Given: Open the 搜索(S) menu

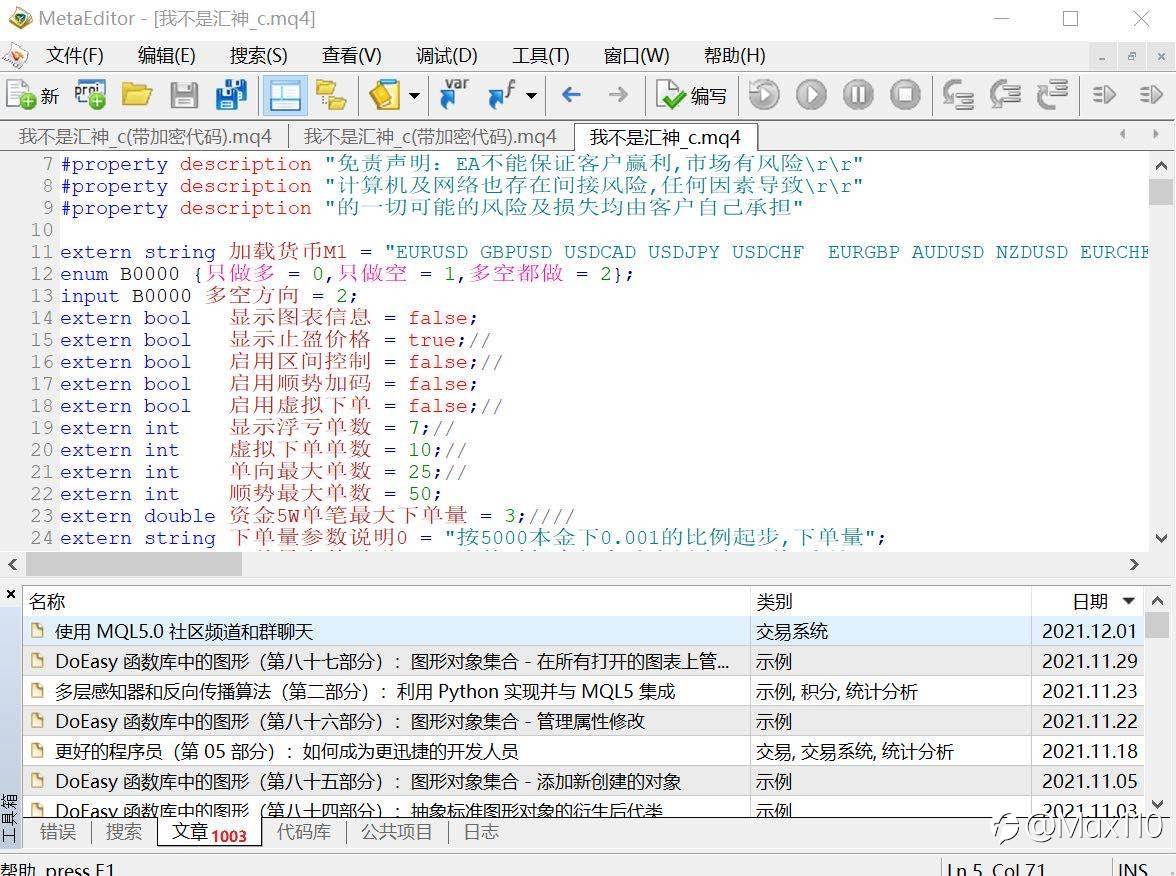Looking at the screenshot, I should (x=258, y=56).
